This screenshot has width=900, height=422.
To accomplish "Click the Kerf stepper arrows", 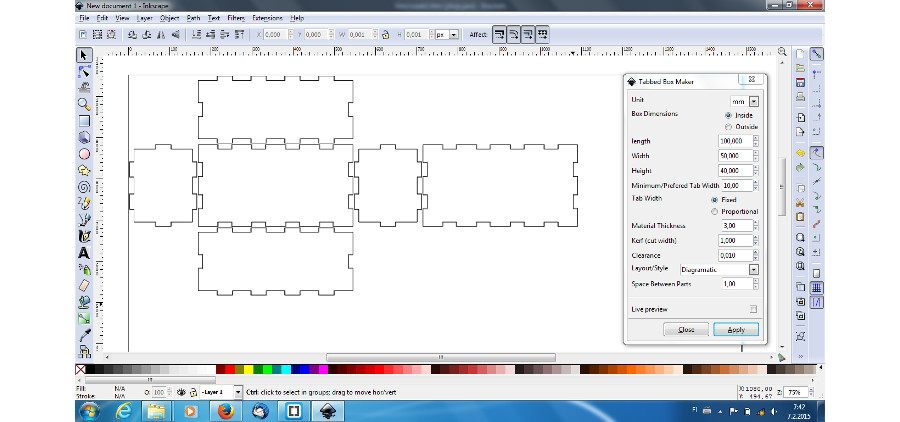I will point(755,241).
